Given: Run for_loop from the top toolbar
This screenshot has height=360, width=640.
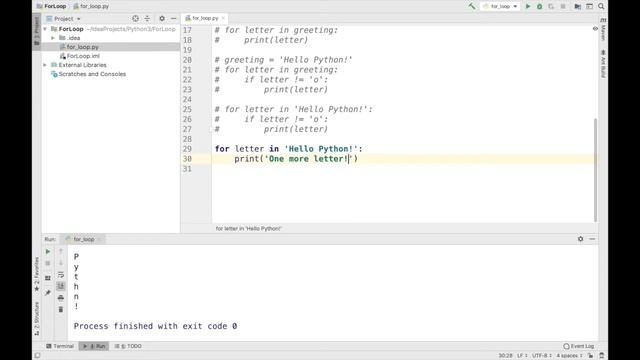Looking at the screenshot, I should (528, 6).
